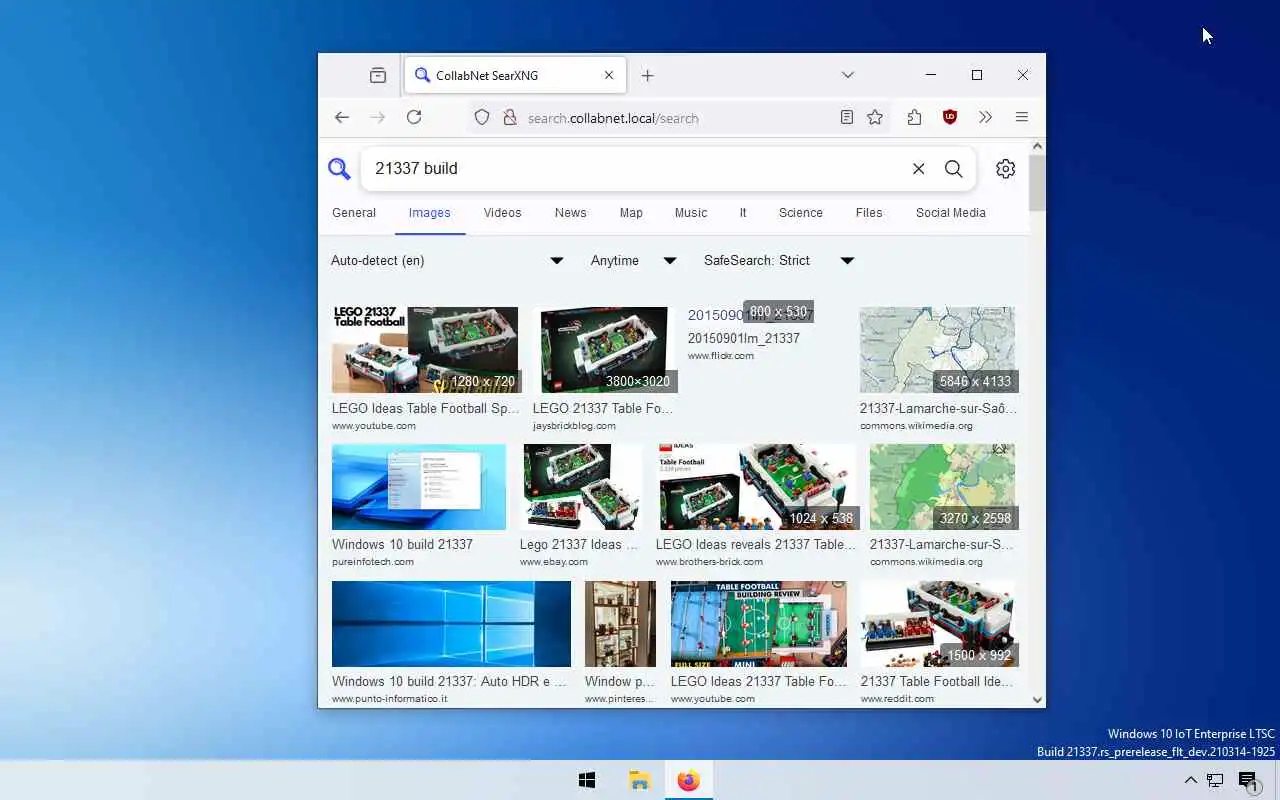Click the page scrollbar down arrow

tap(1037, 700)
